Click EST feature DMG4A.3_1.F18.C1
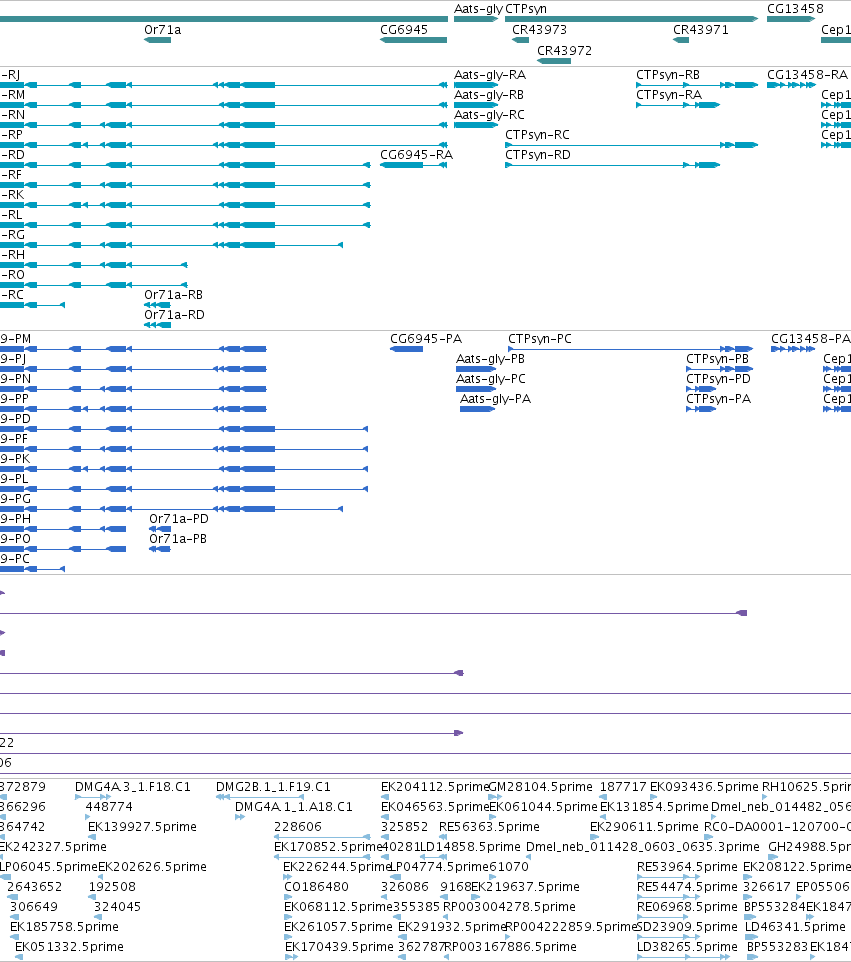Image resolution: width=851 pixels, height=962 pixels. (133, 787)
